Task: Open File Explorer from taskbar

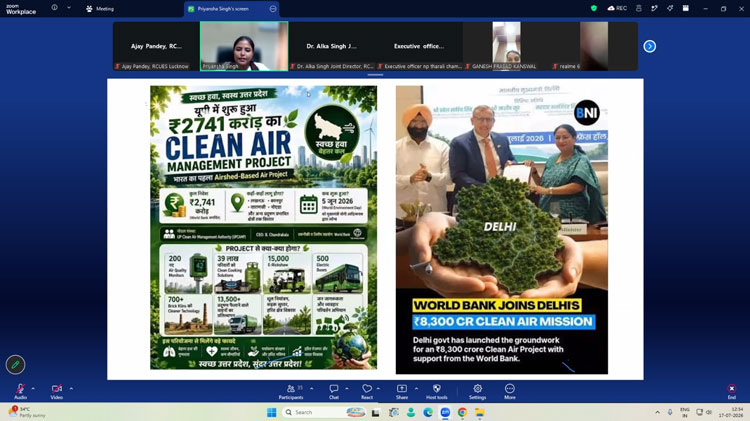Action: pyautogui.click(x=479, y=412)
